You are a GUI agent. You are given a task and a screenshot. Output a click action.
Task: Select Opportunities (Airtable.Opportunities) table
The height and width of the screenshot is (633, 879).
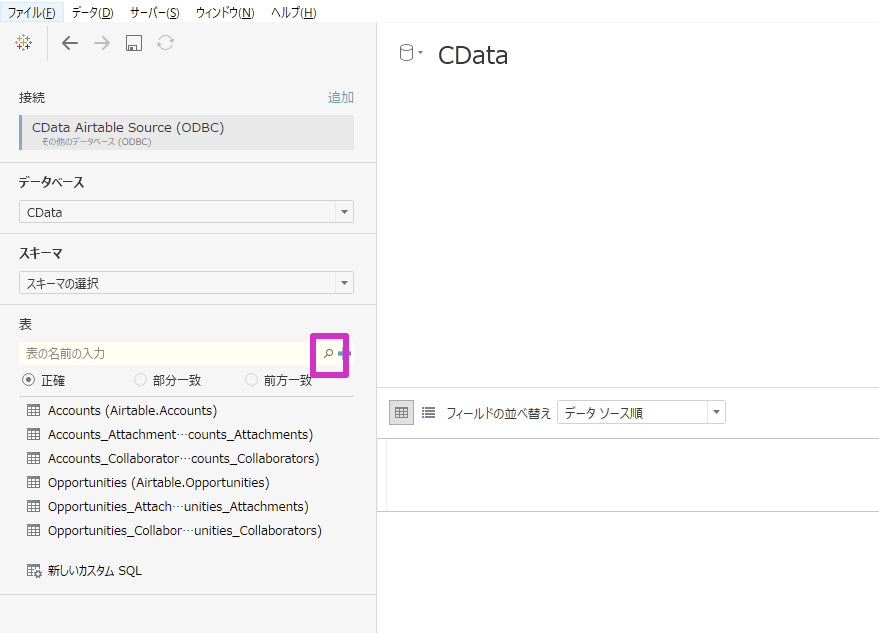[159, 483]
